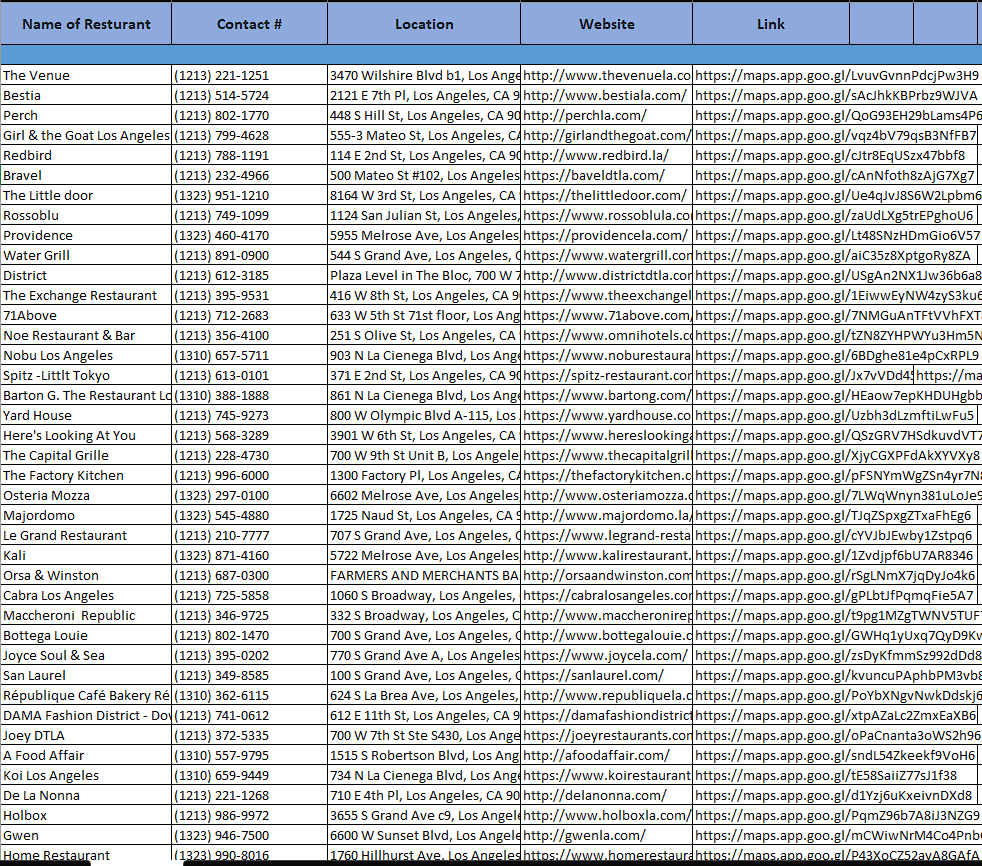This screenshot has width=982, height=866.
Task: Click the "800 W Olympic Blvd A-115" address
Action: pyautogui.click(x=424, y=416)
